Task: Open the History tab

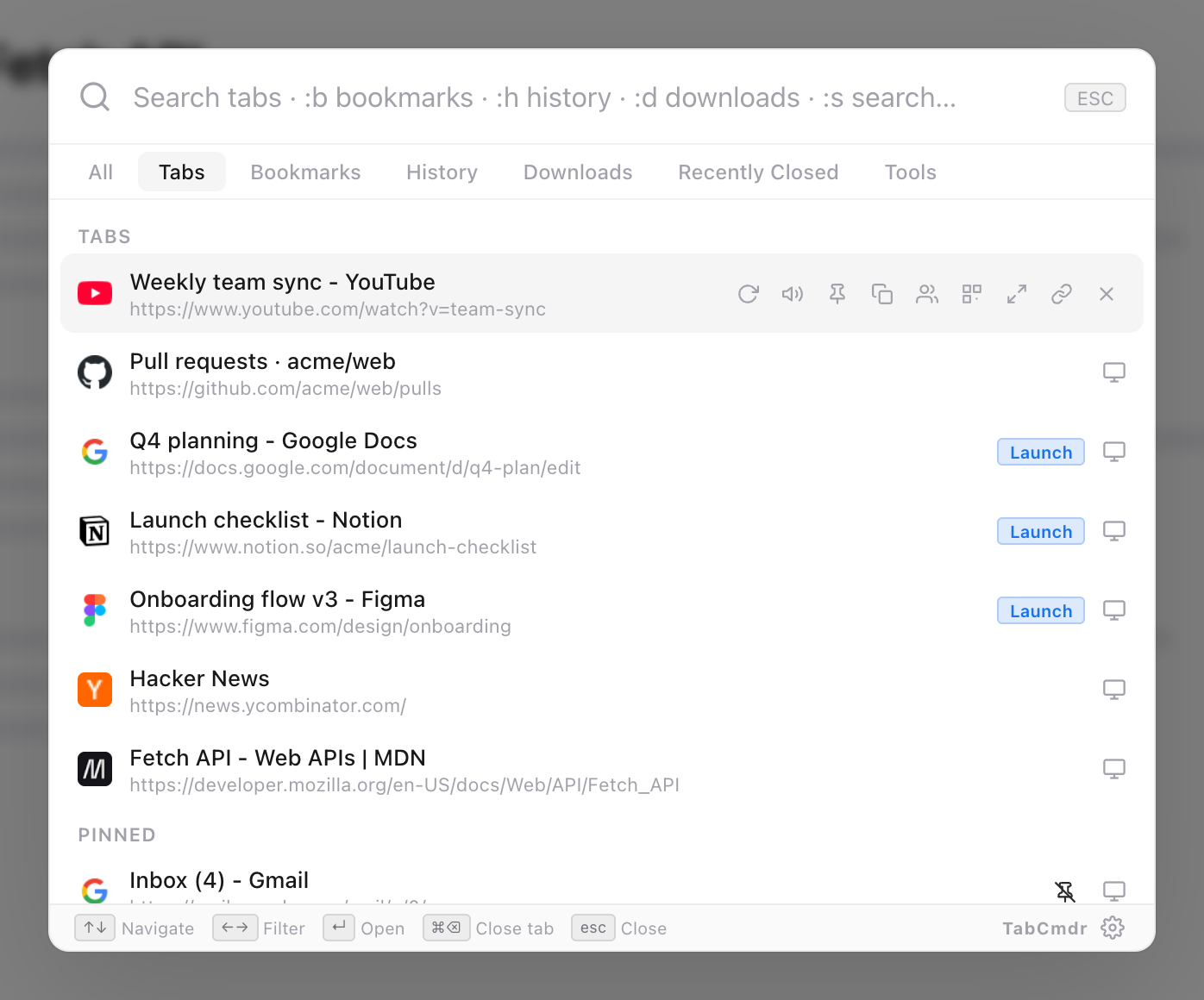Action: [442, 172]
